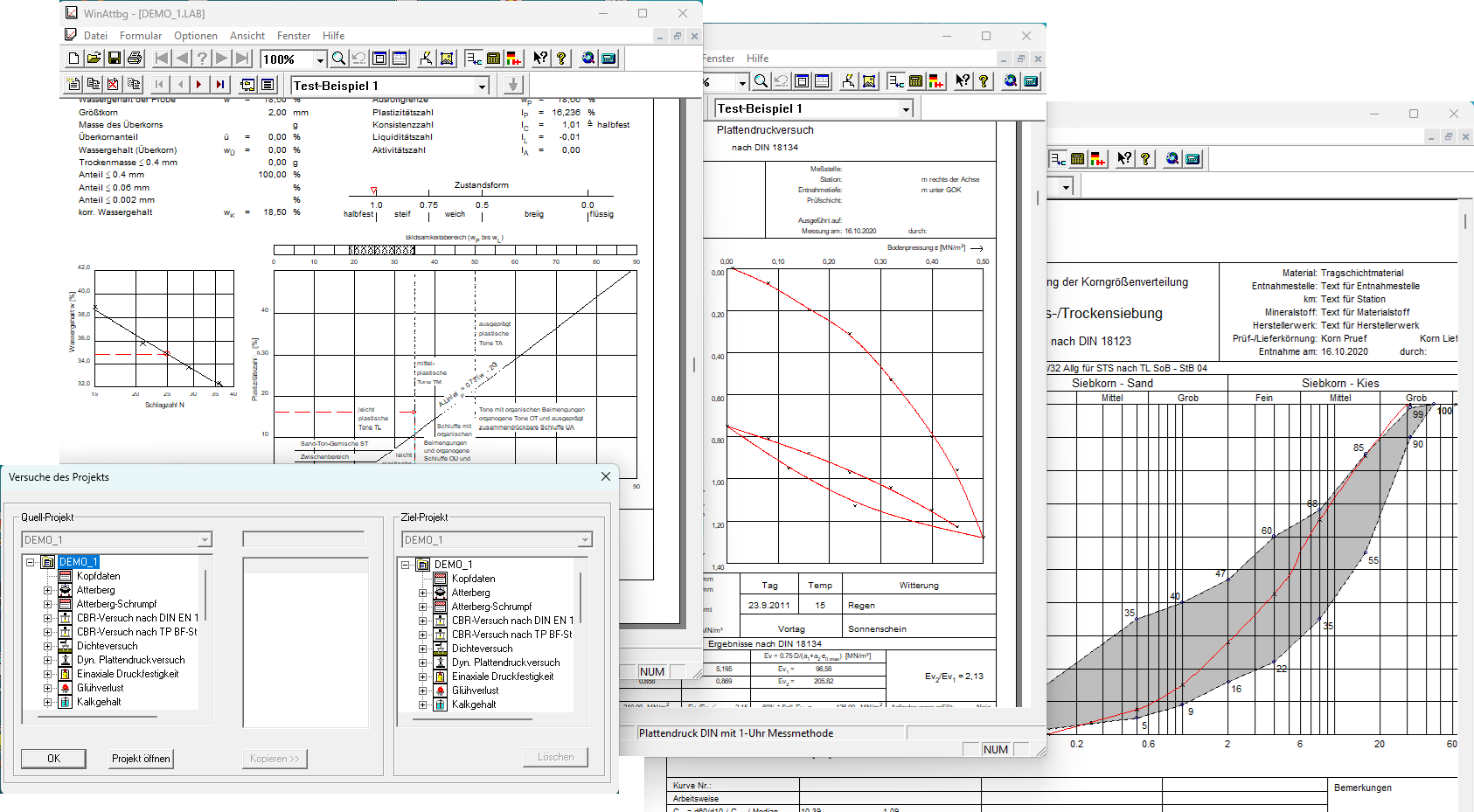This screenshot has height=812, width=1474.
Task: List view icon beside Test-Beispiel combo in WinAttbg
Action: pyautogui.click(x=268, y=85)
